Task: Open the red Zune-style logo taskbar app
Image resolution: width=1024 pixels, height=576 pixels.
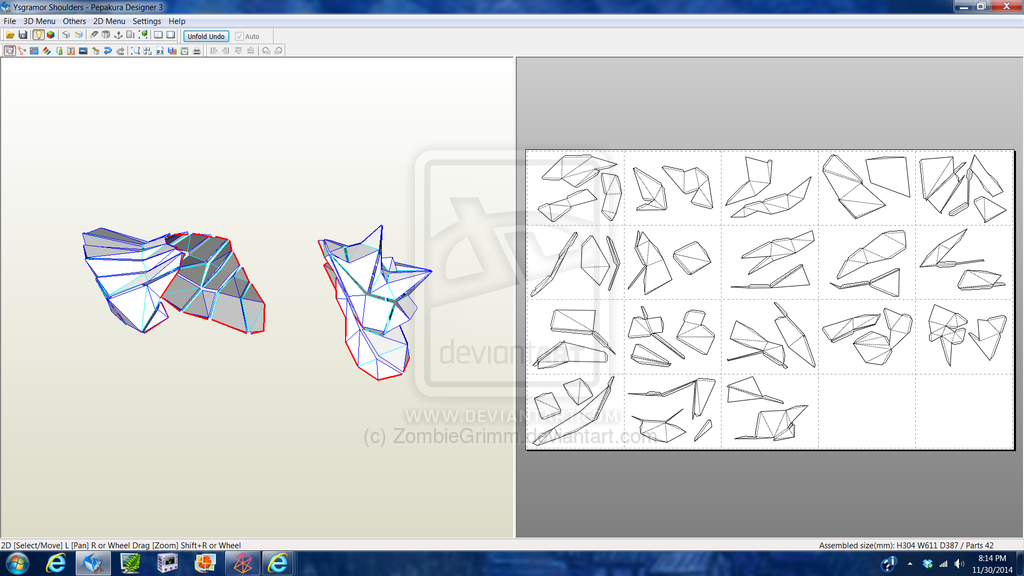Action: click(242, 563)
